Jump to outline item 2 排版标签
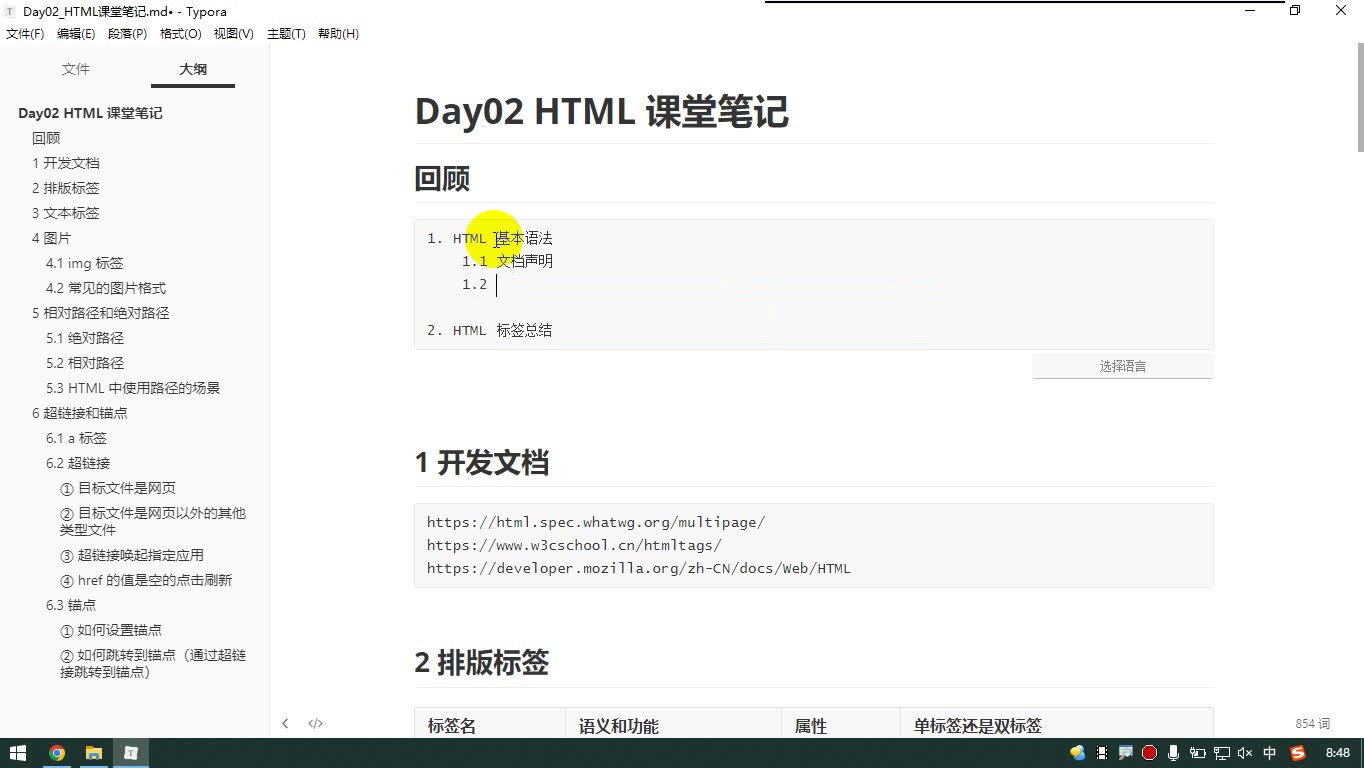This screenshot has width=1364, height=768. [66, 188]
